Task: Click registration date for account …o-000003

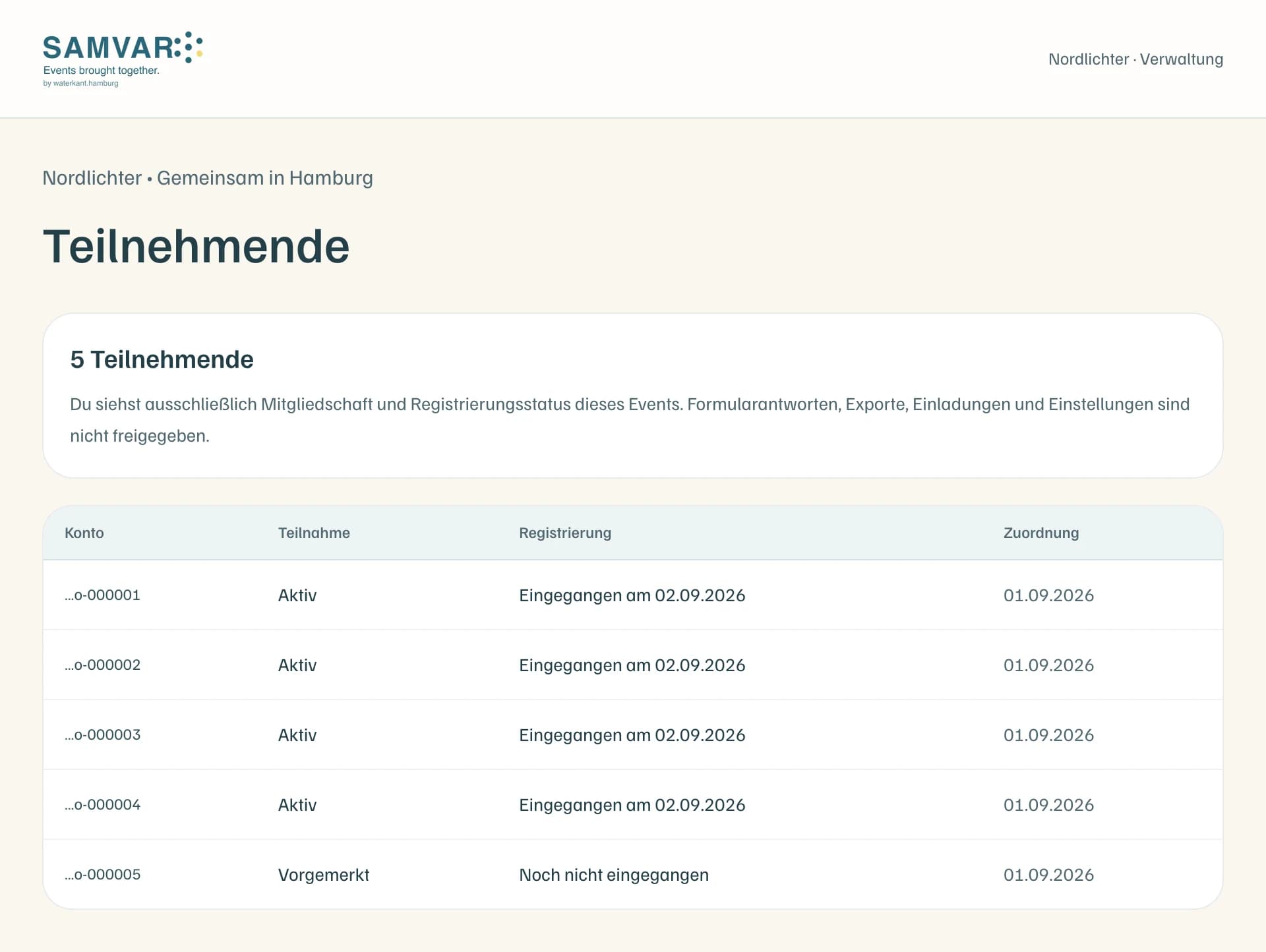Action: pos(632,735)
